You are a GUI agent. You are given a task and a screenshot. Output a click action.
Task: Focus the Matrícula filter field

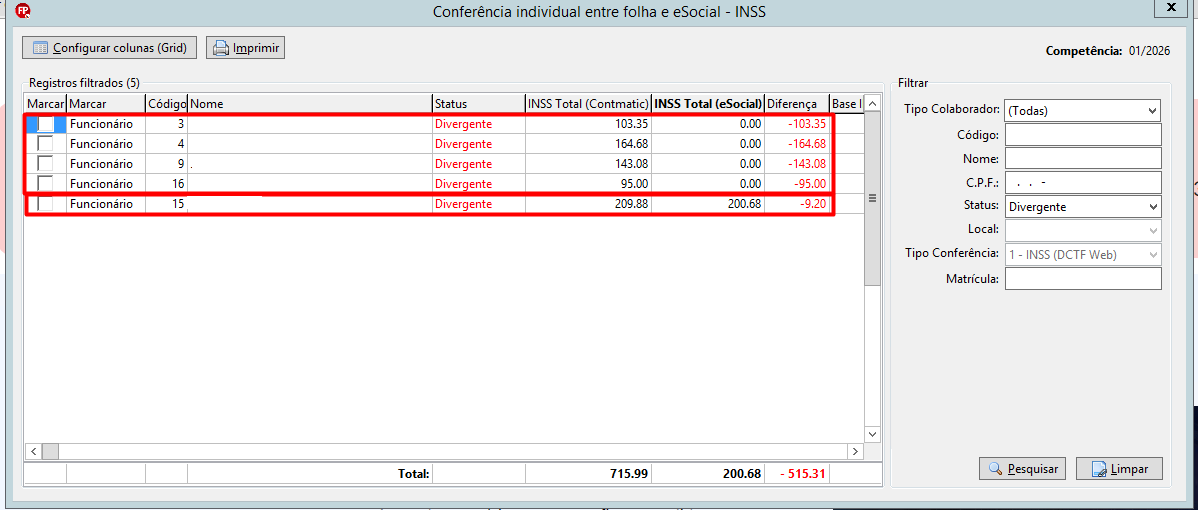click(x=1083, y=279)
